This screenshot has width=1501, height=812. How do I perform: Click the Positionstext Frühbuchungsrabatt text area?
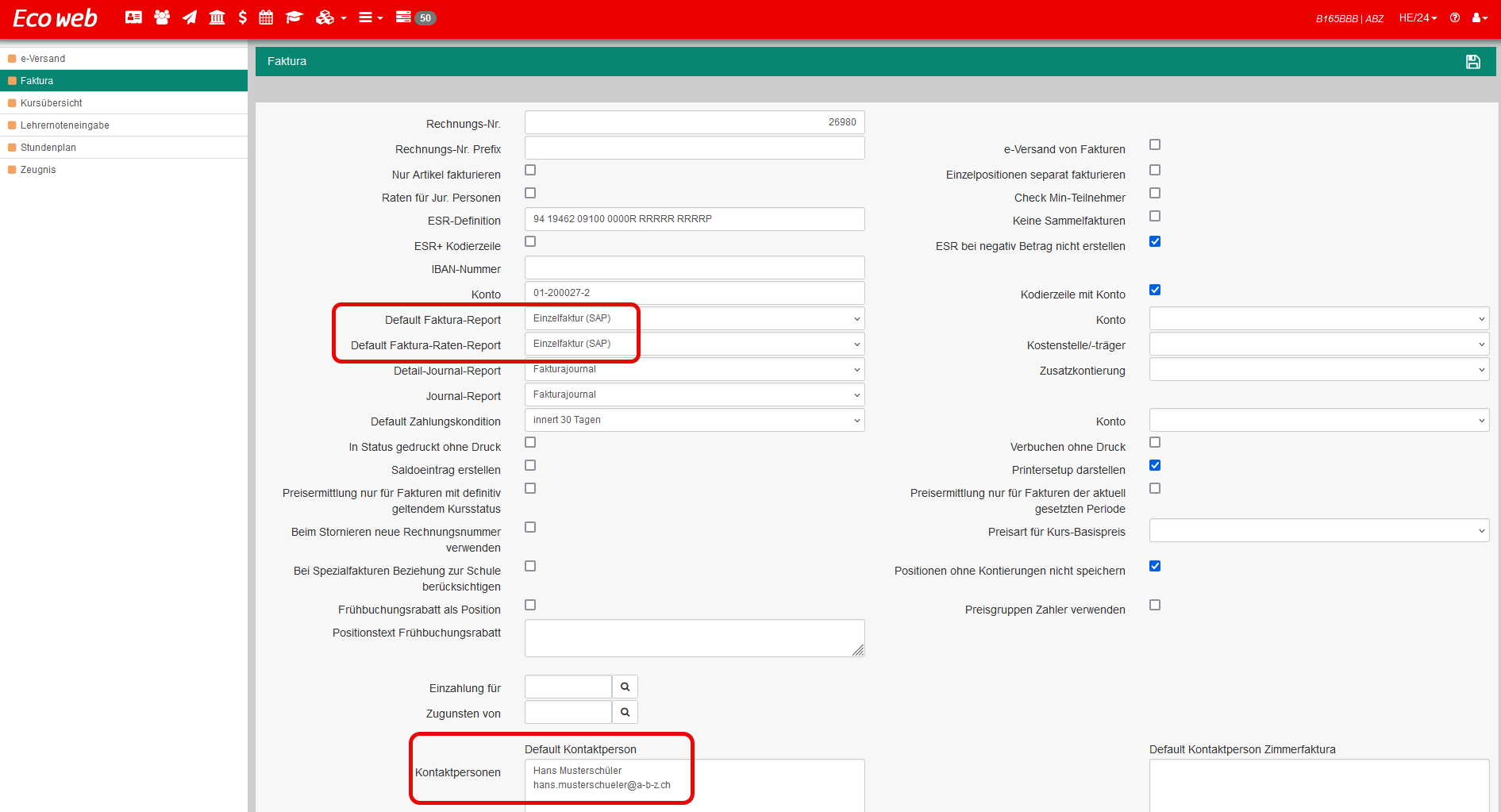tap(695, 638)
